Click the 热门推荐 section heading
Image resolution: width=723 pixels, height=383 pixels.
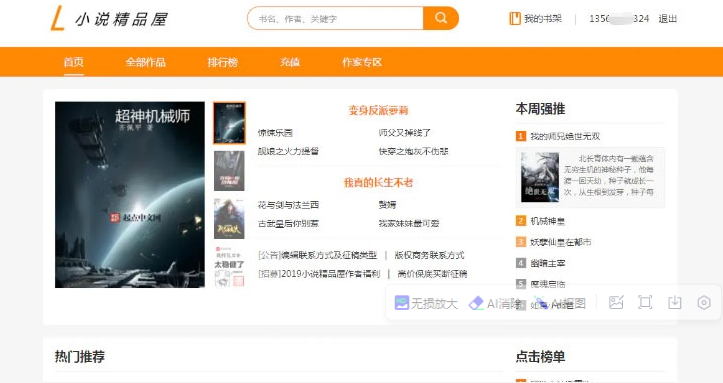(x=80, y=356)
